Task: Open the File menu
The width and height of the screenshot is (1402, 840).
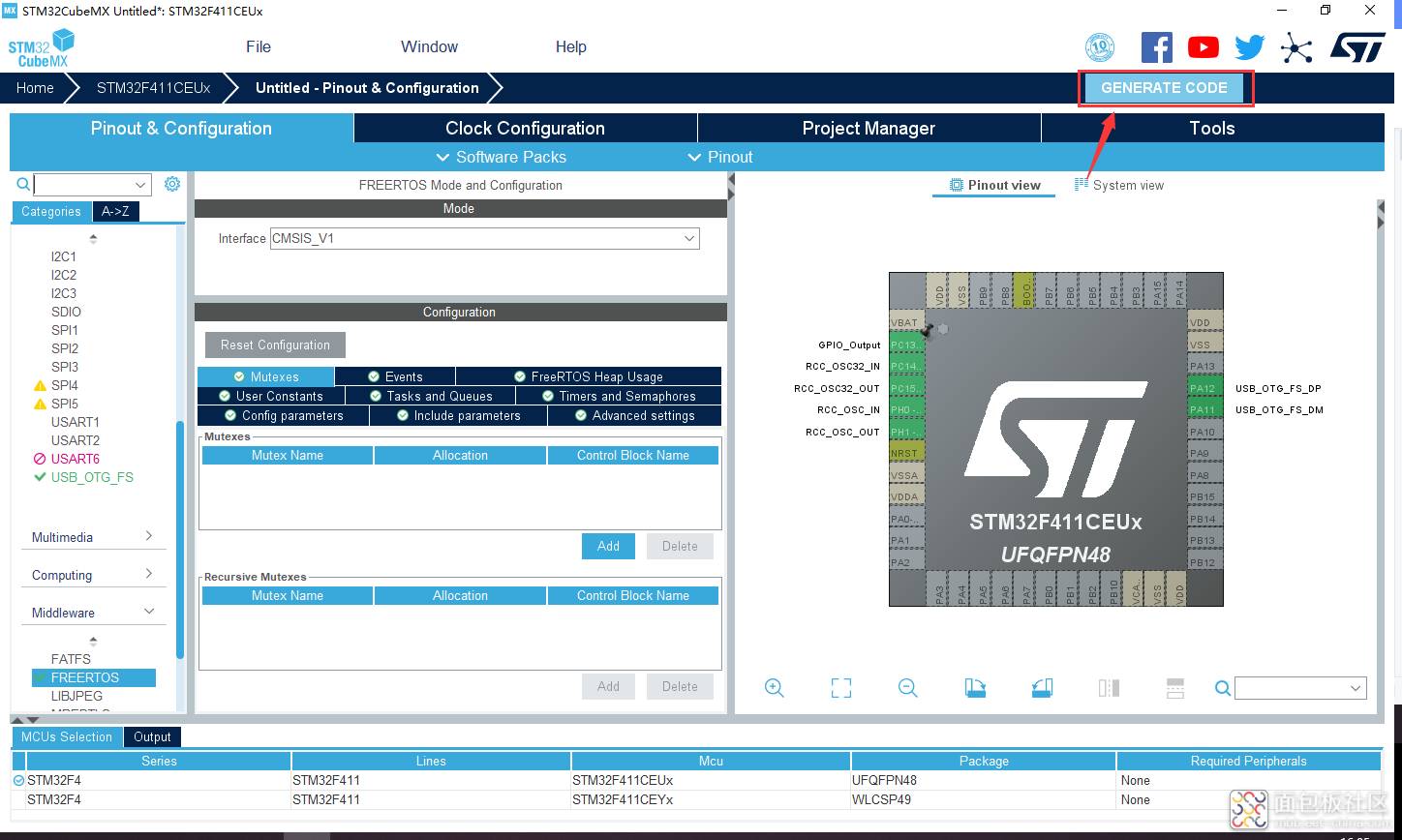Action: (x=259, y=46)
